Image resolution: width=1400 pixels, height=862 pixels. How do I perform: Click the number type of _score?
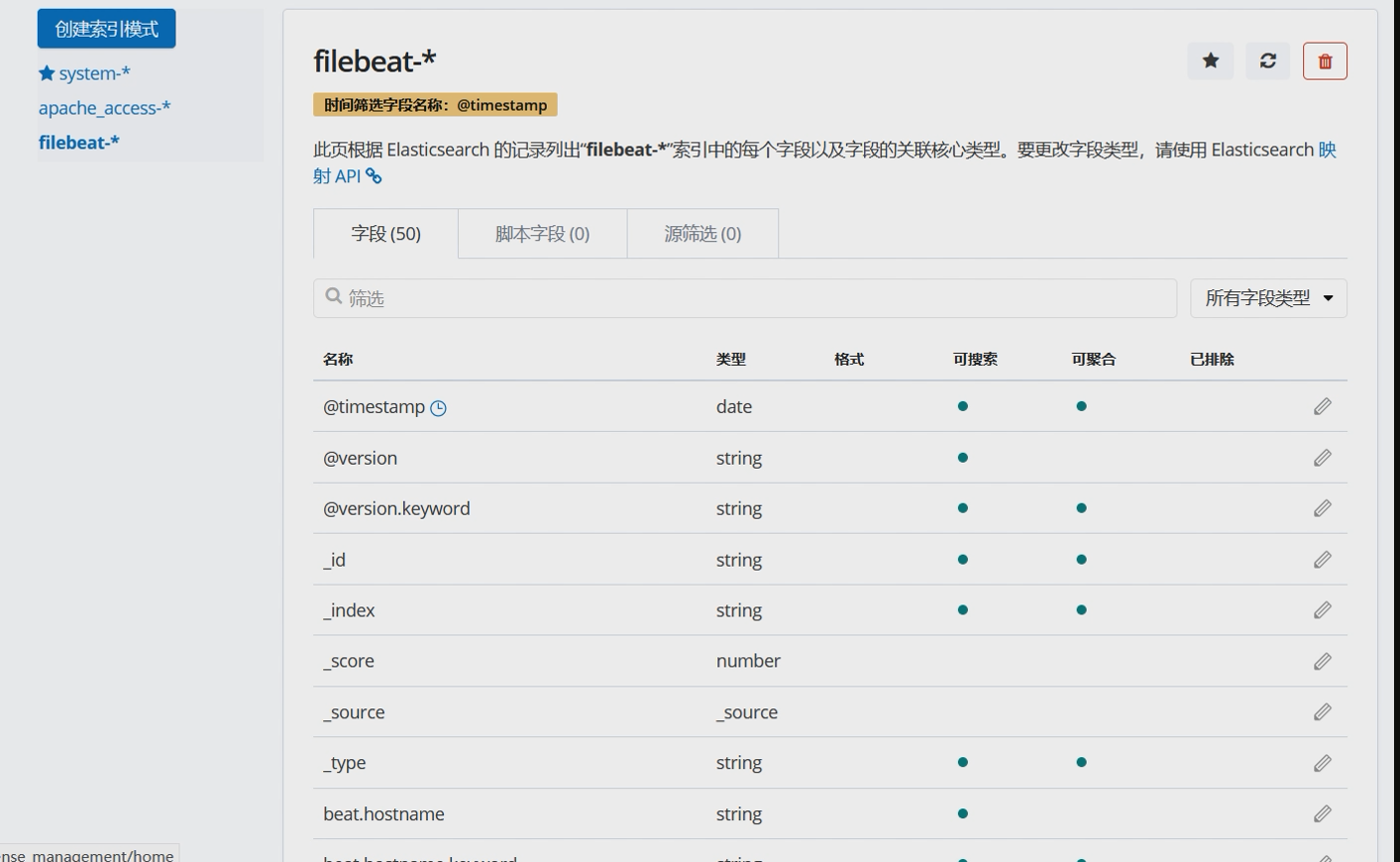[x=748, y=661]
